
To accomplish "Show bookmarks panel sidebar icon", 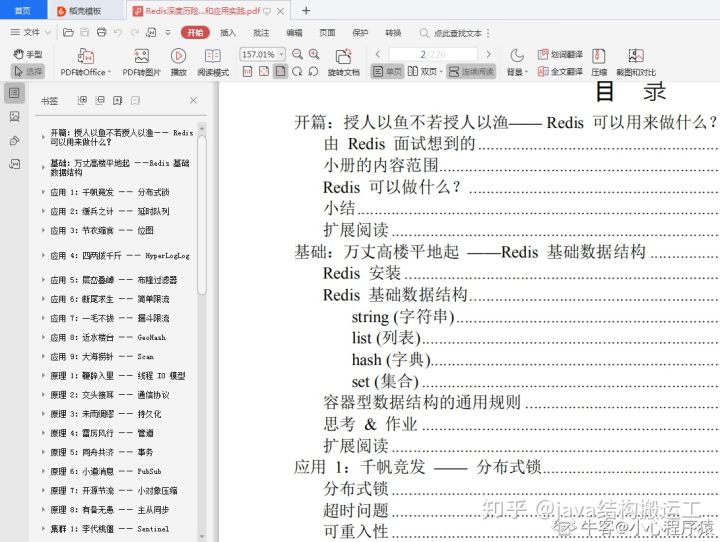I will coord(14,93).
